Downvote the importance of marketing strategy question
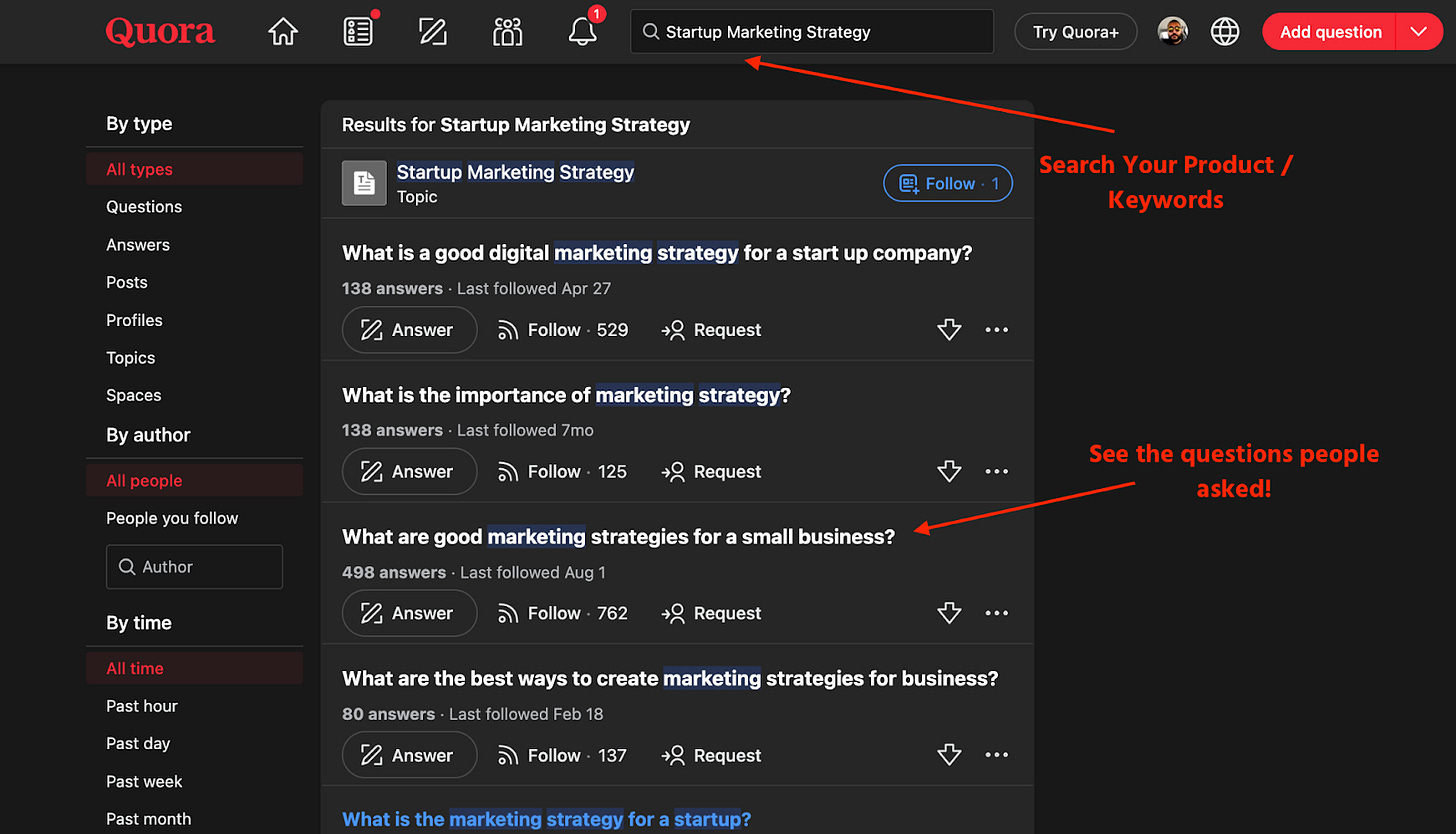The image size is (1456, 834). coord(949,472)
